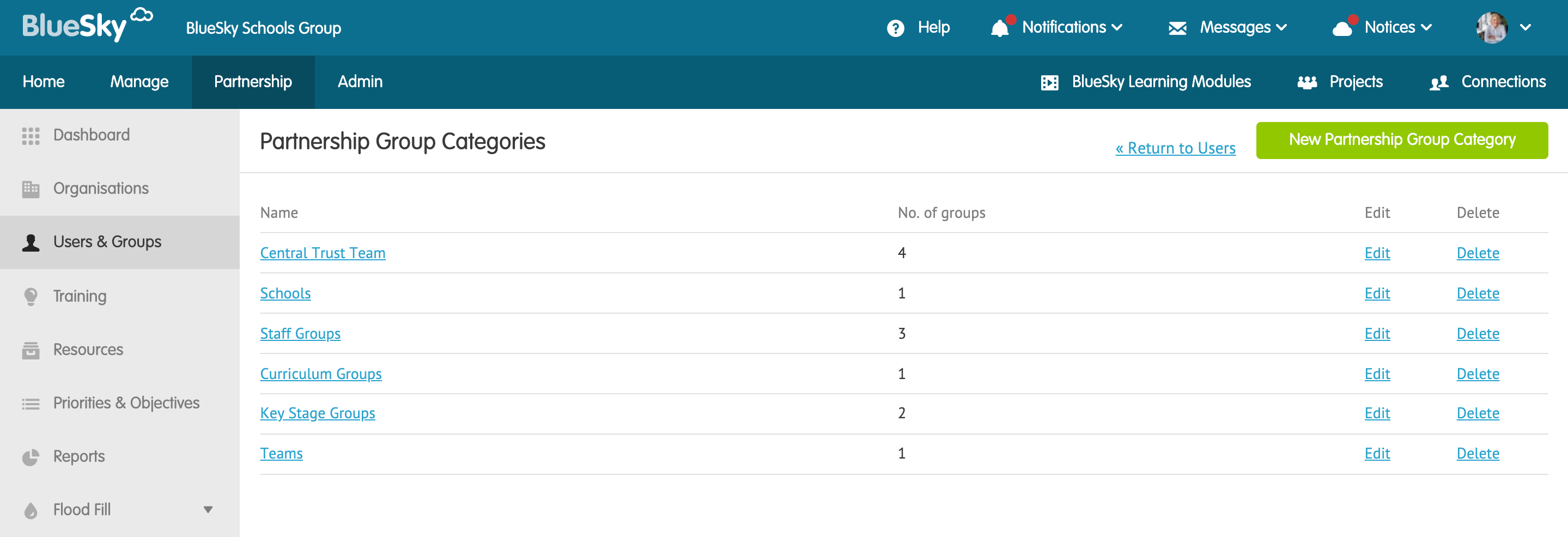Screen dimensions: 1568x537
Task: Expand the Notifications dropdown
Action: click(1116, 27)
